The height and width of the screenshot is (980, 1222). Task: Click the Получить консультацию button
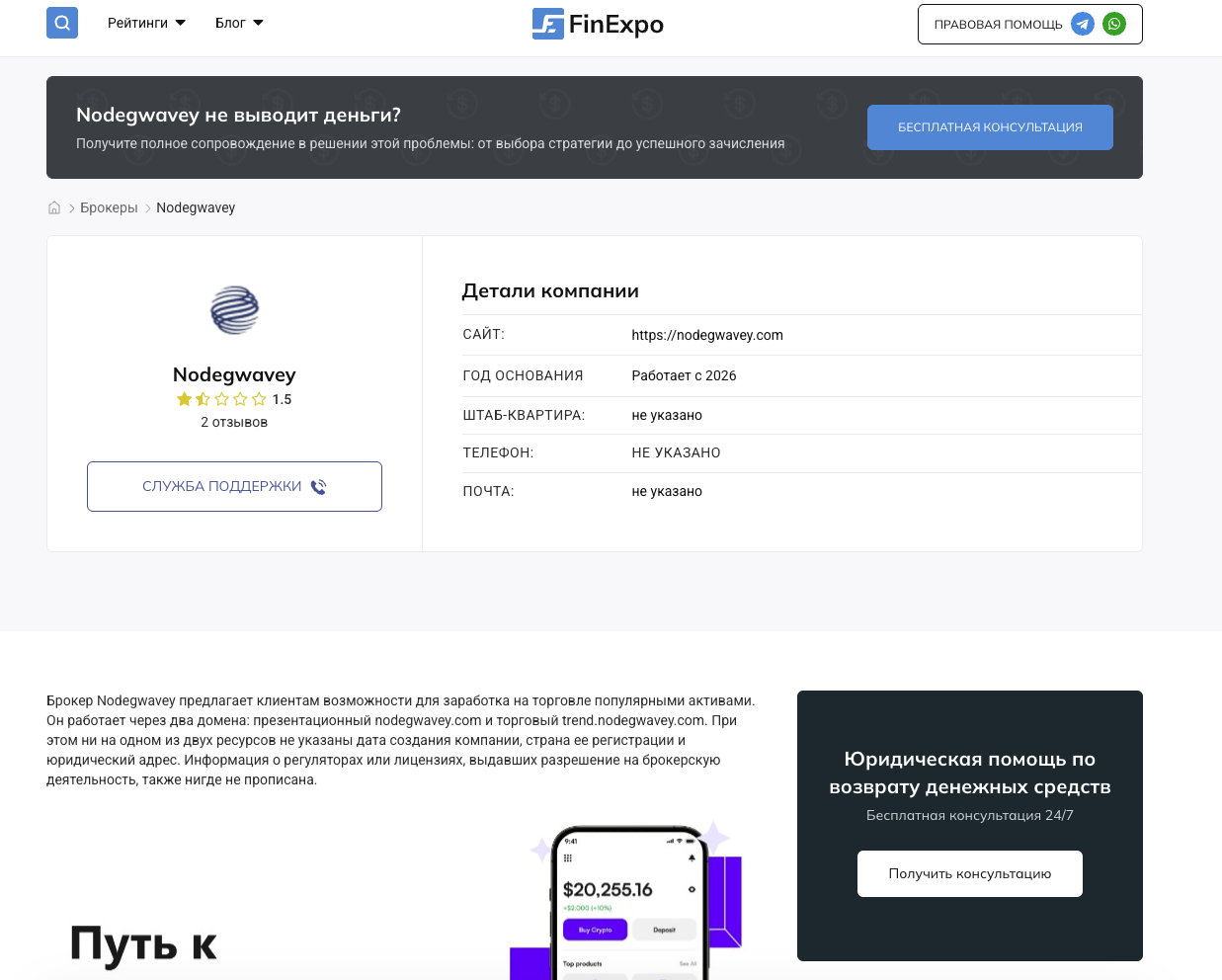point(969,873)
